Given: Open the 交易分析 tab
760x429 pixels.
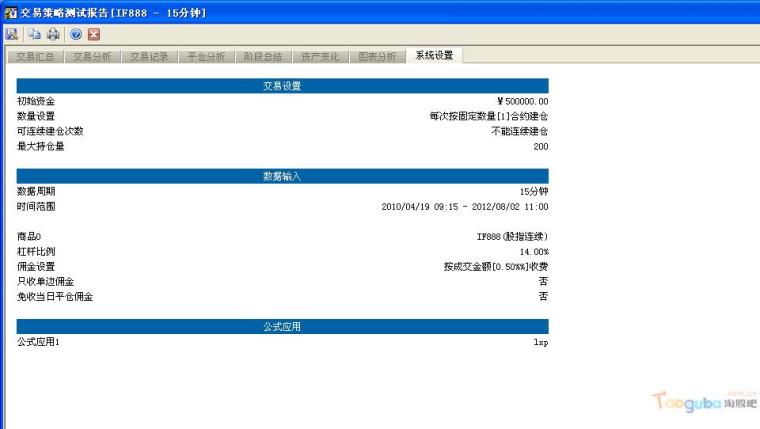Looking at the screenshot, I should [92, 56].
